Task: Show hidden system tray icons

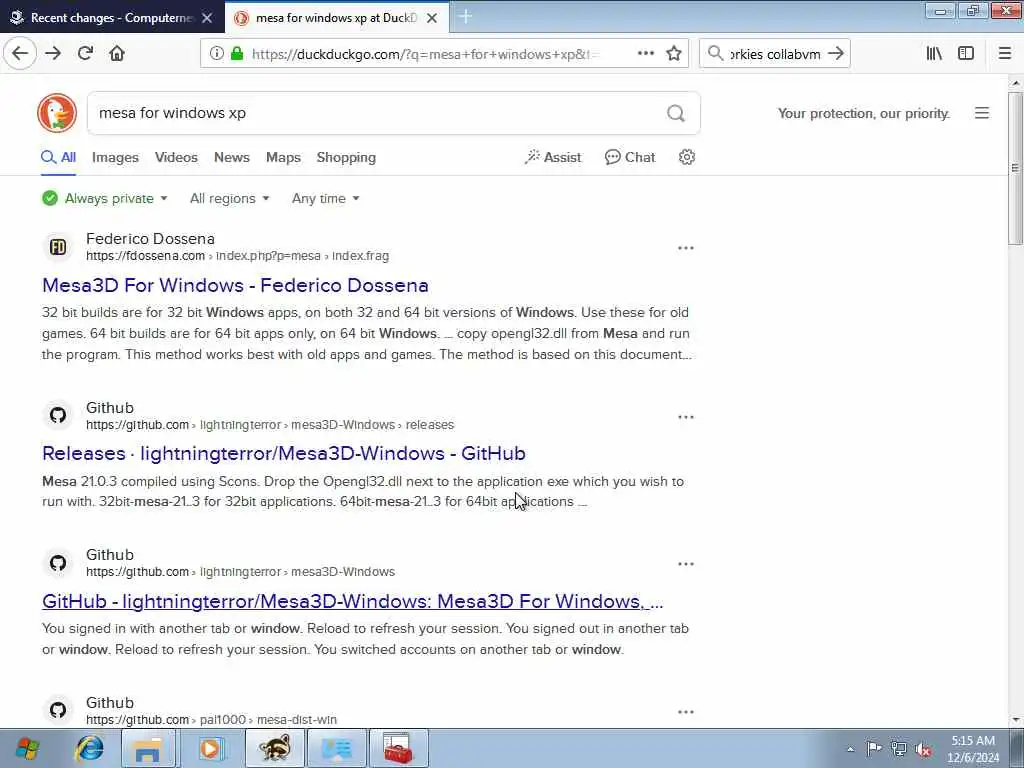Action: point(850,749)
